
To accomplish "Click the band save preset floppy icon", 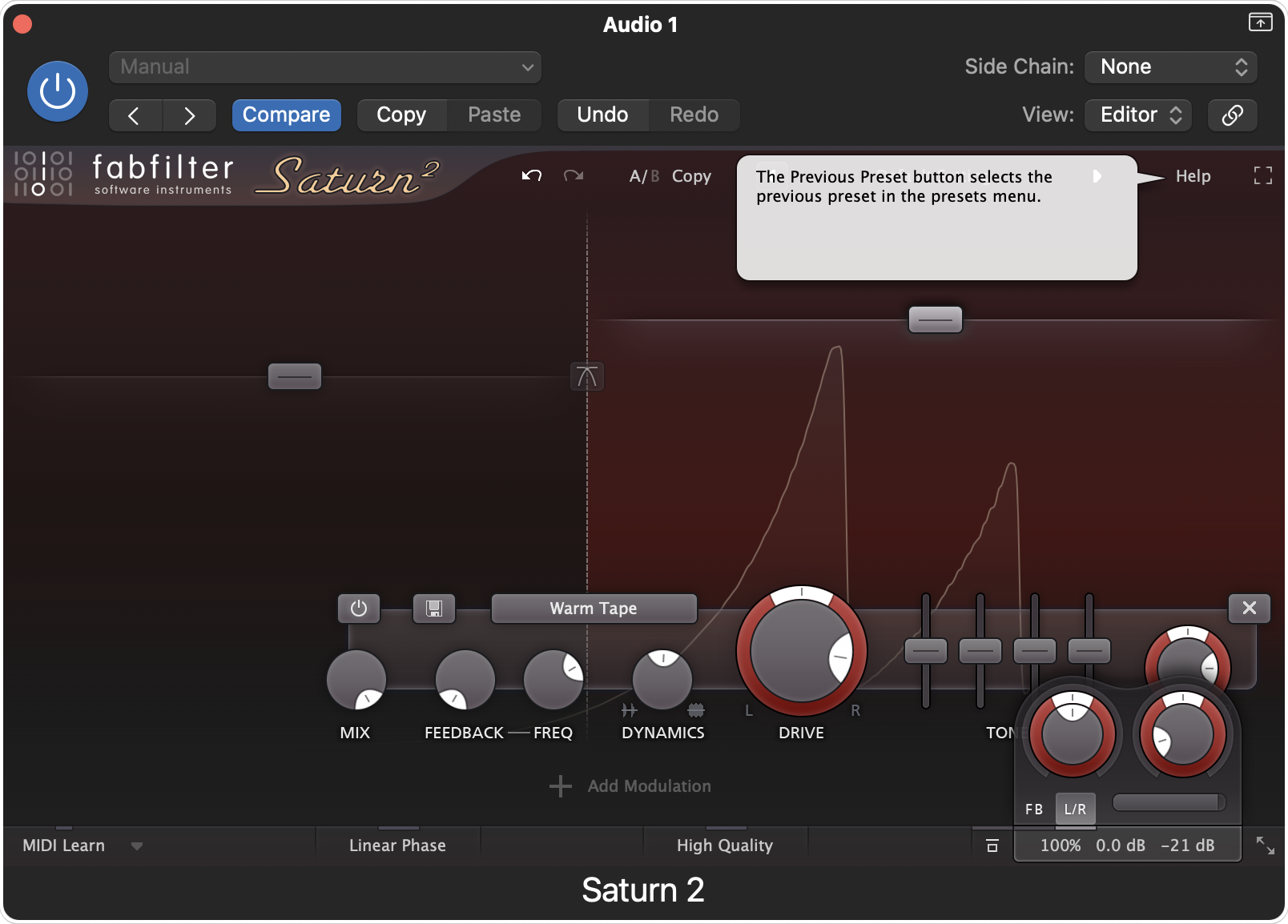I will (434, 609).
